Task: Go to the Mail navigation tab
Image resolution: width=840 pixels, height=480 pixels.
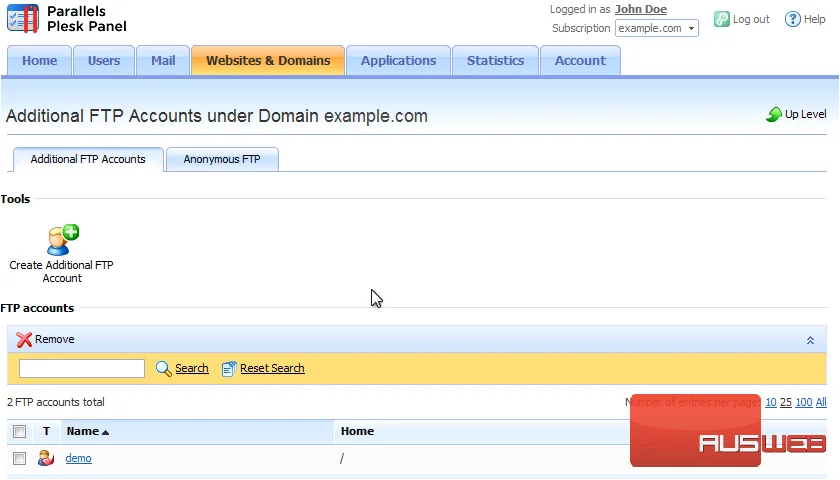Action: [x=163, y=61]
